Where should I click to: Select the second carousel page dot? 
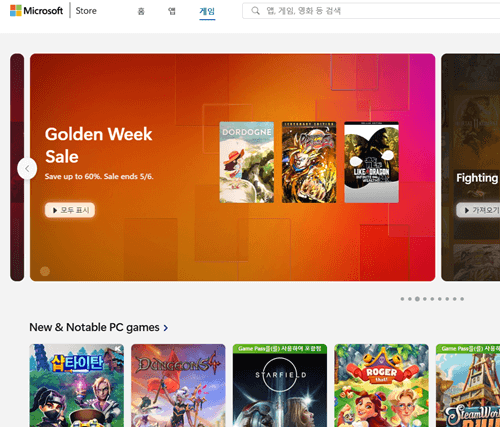click(x=410, y=299)
